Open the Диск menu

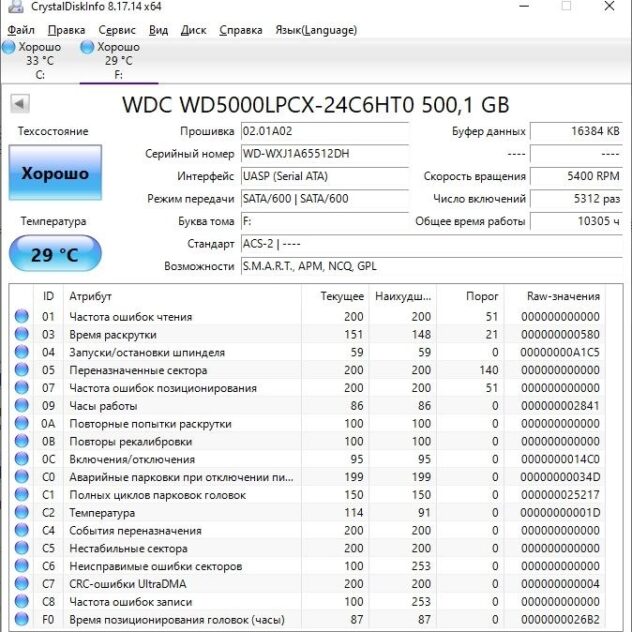tap(193, 30)
